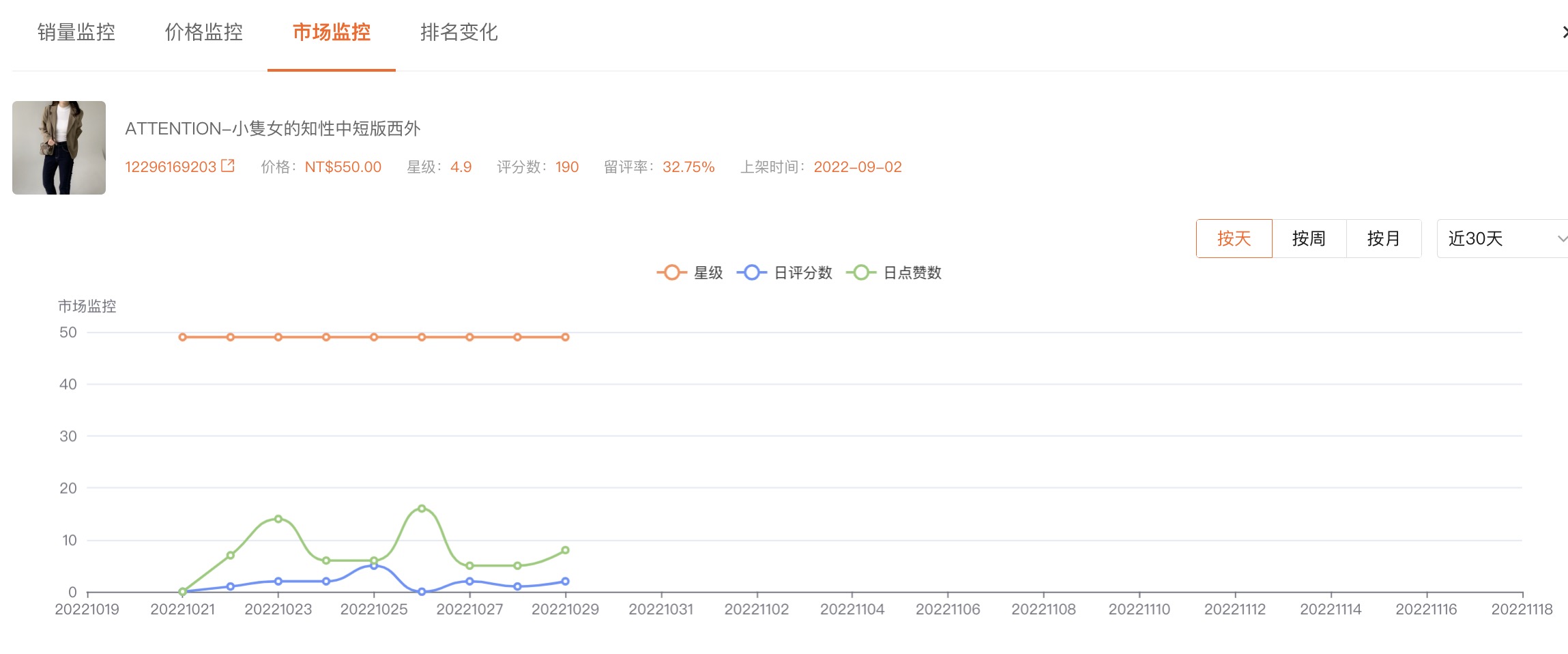
Task: Click the blue data point at 20221029
Action: 566,582
